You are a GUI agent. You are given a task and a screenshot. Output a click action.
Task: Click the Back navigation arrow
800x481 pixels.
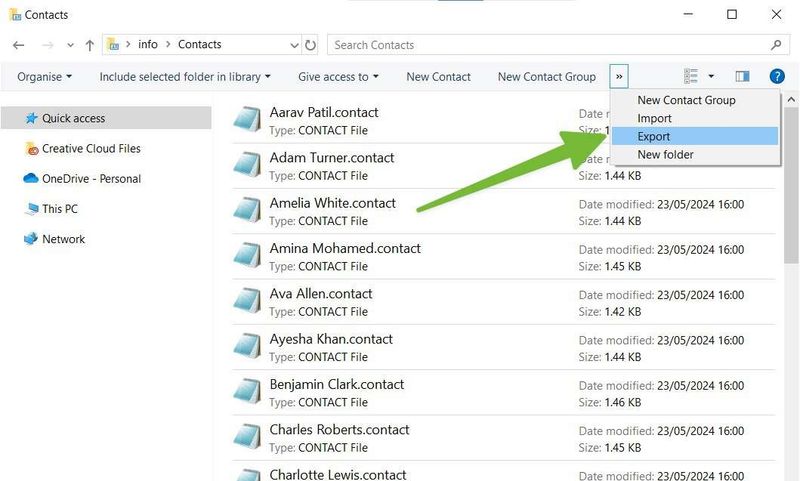pos(18,45)
